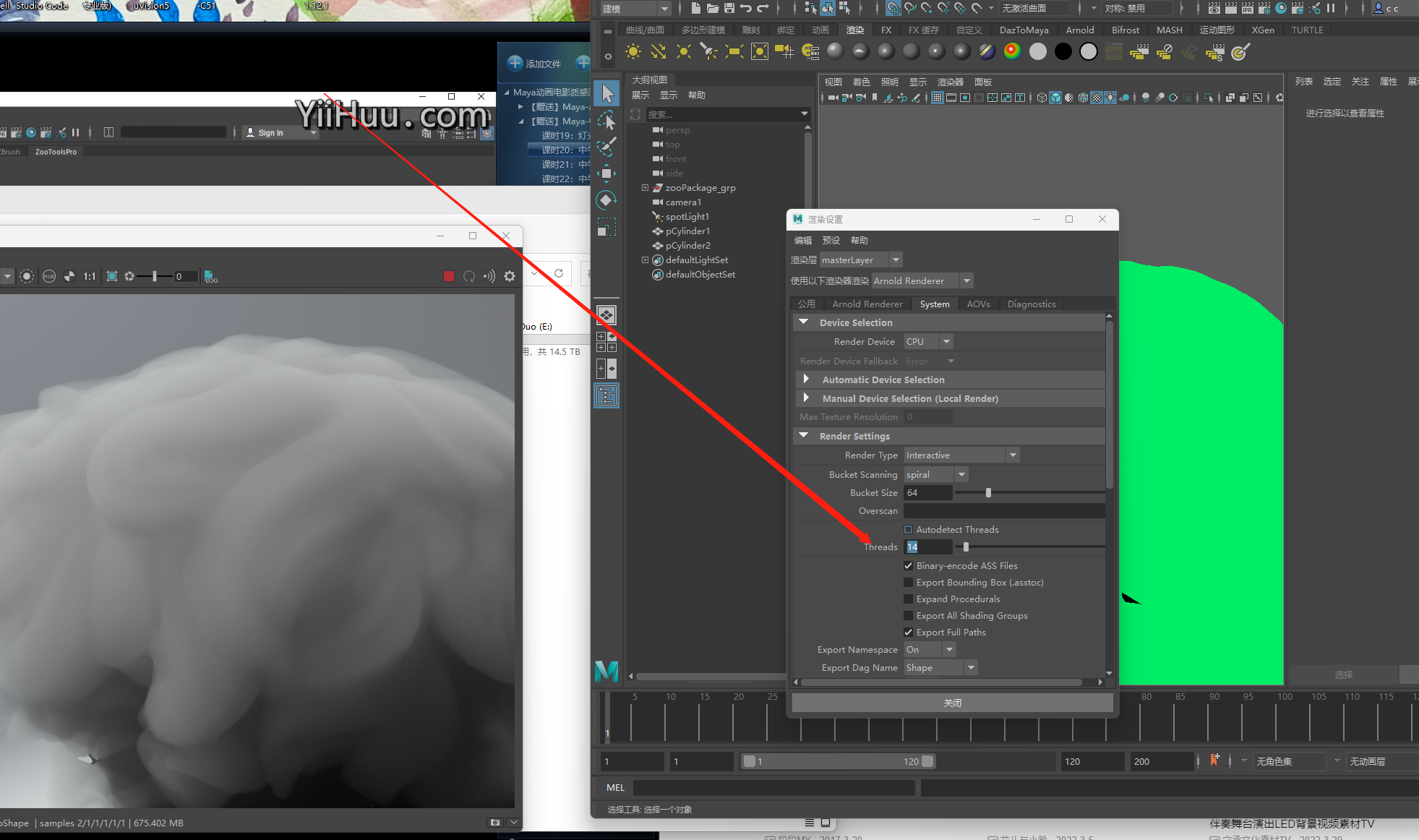Screen dimensions: 1419x840
Task: Stop the Arnold render view
Action: click(x=448, y=276)
